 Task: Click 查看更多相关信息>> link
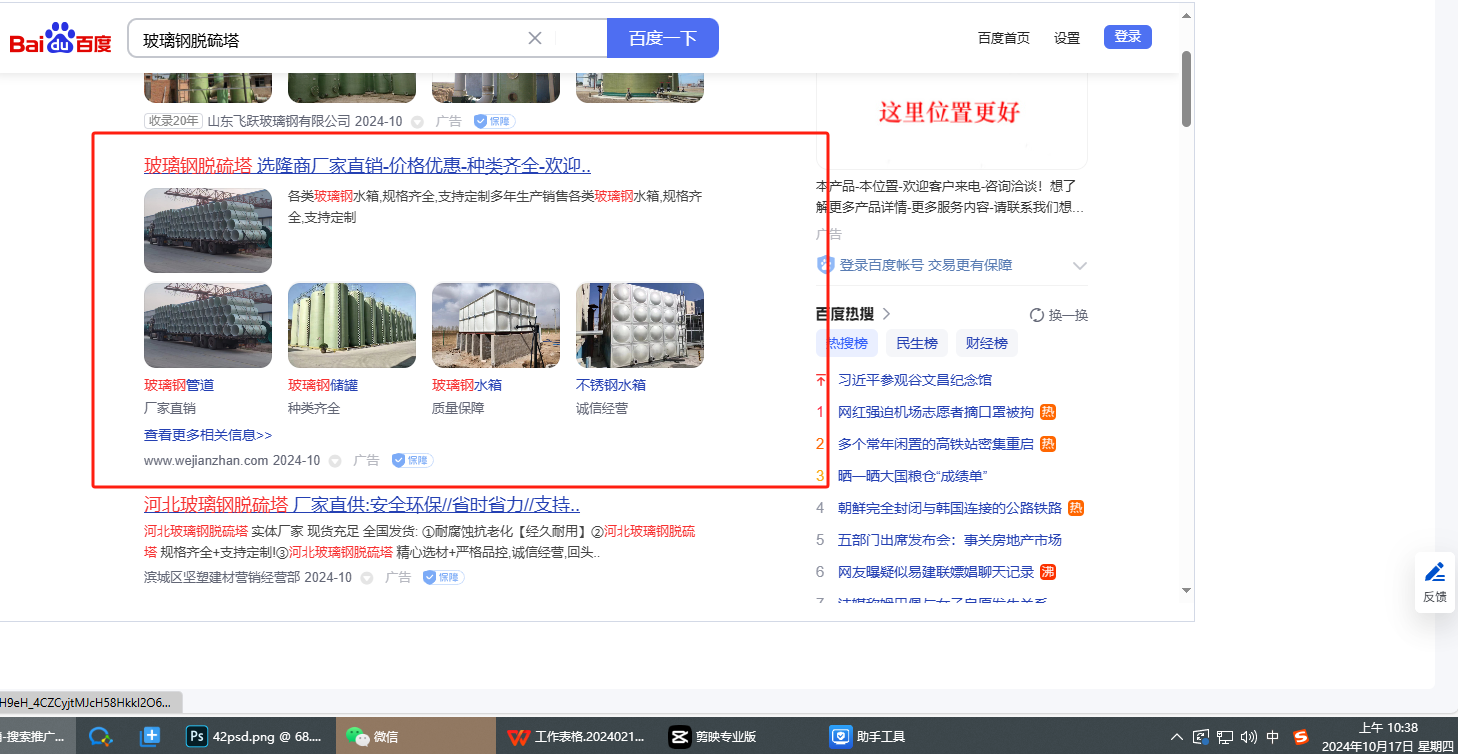208,435
